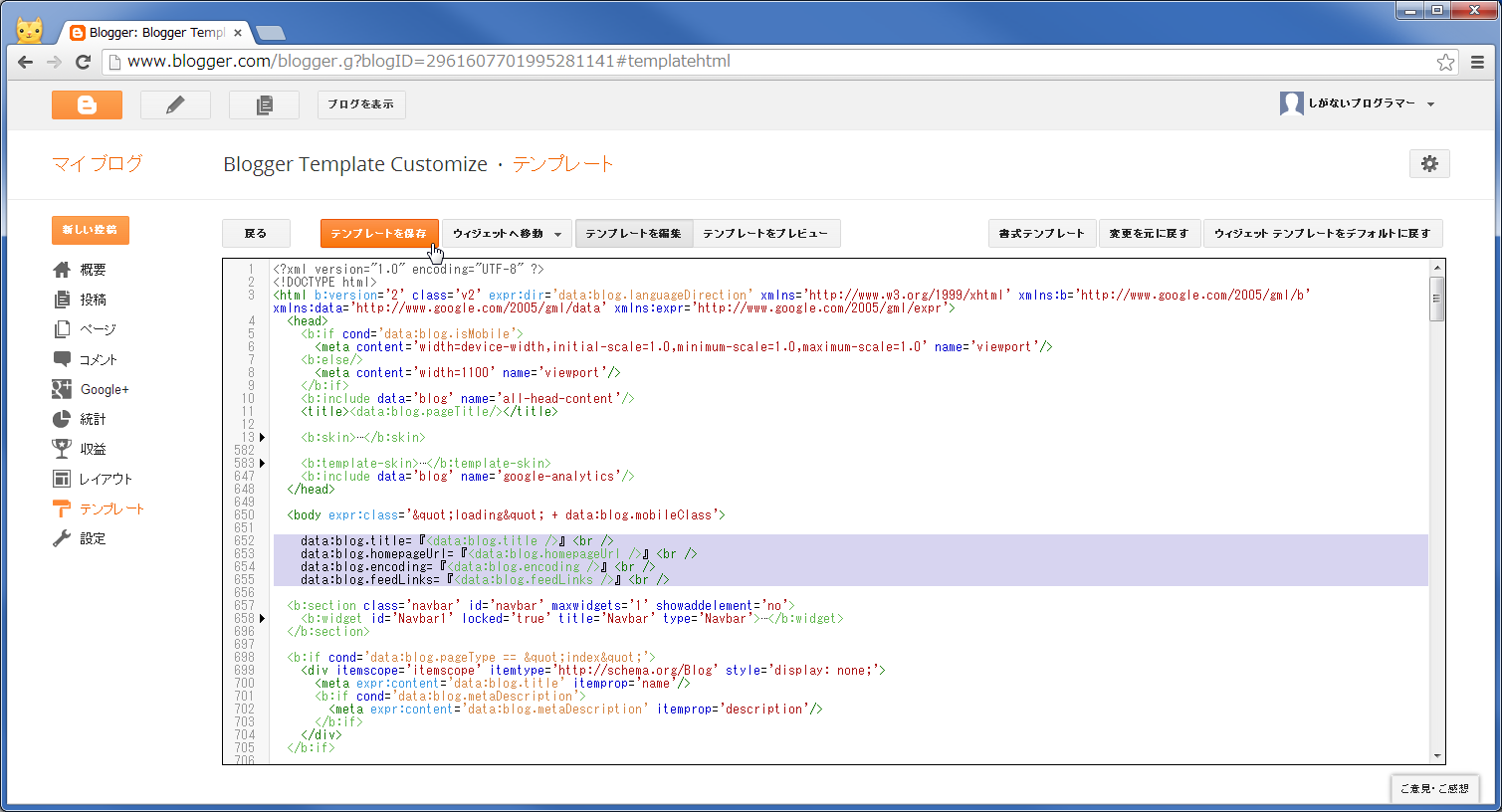
Task: Click 変更を元に戻す button
Action: (x=1149, y=234)
